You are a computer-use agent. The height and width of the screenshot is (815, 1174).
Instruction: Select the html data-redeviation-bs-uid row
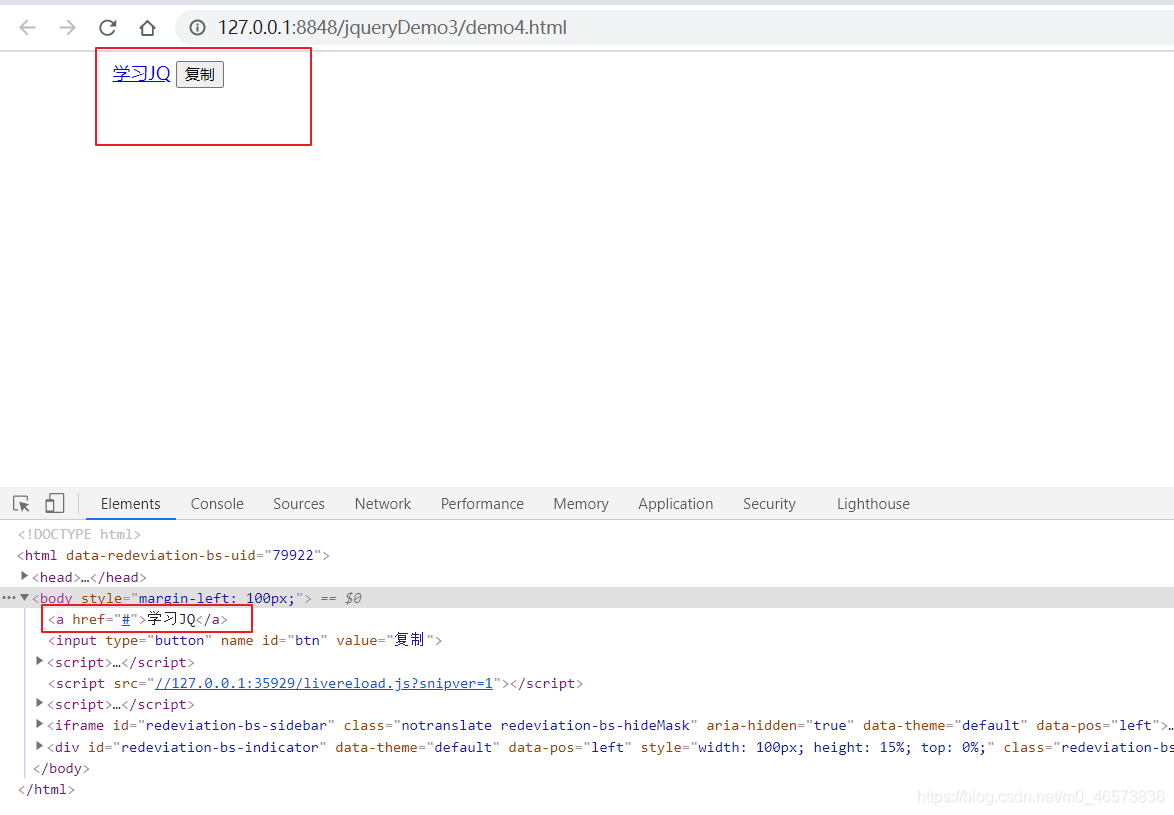coord(174,555)
